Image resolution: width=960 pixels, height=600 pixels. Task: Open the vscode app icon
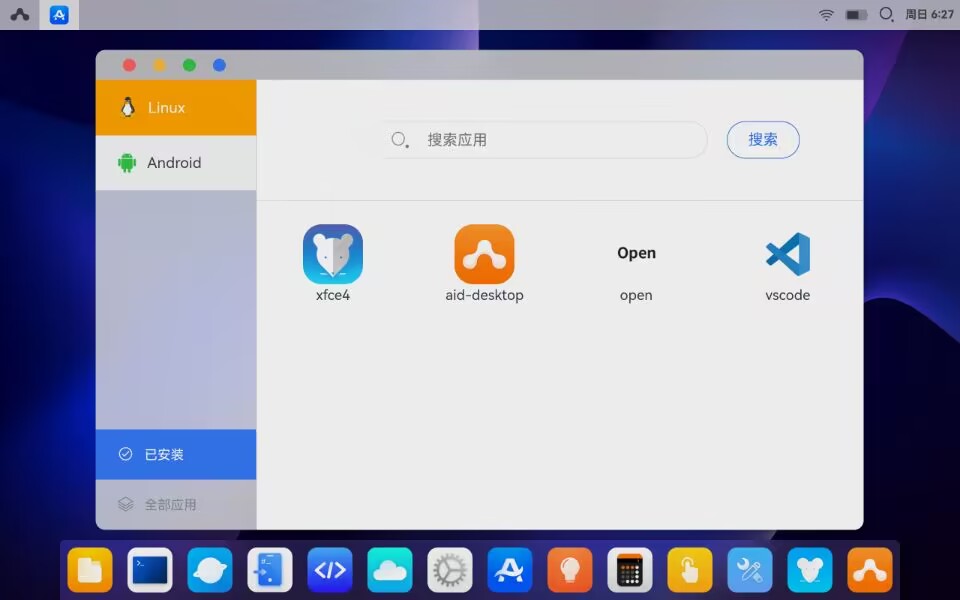(x=787, y=253)
